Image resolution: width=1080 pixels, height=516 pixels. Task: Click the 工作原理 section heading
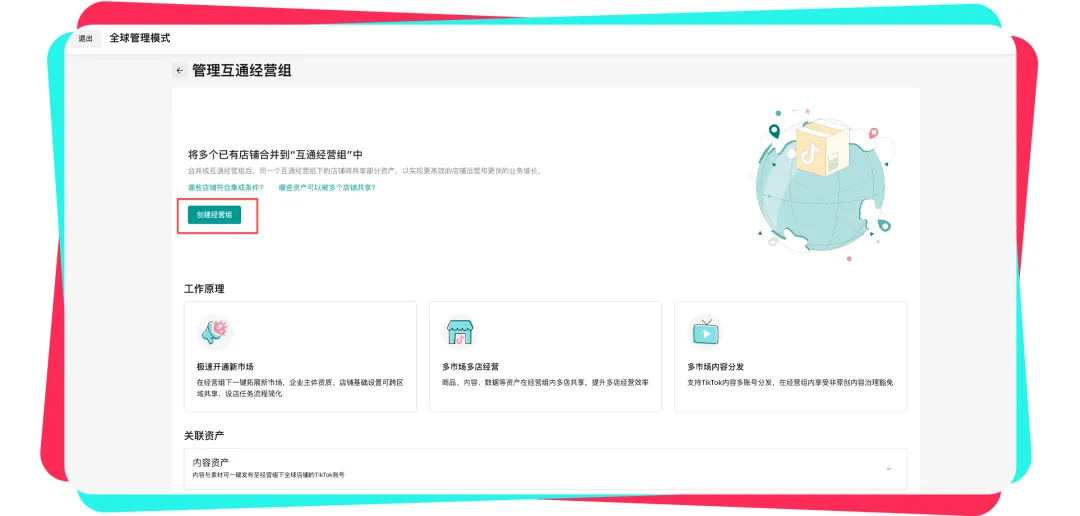pos(204,289)
